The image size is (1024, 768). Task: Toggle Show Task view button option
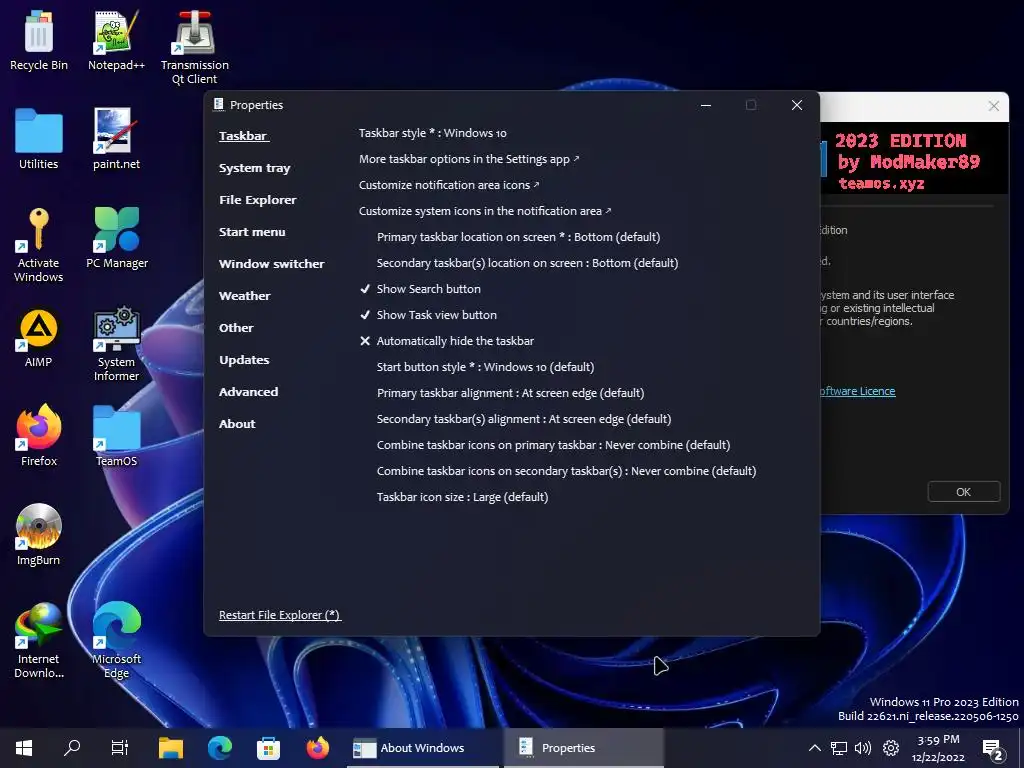point(428,315)
